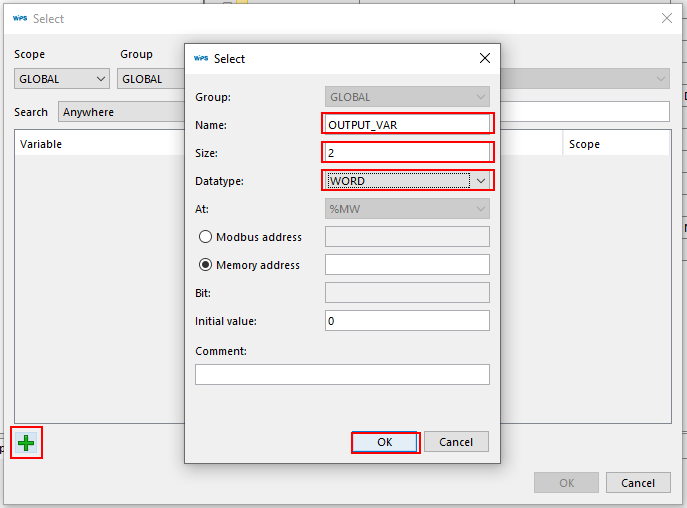Click the WPS logo in inner dialog title
This screenshot has width=687, height=508.
point(200,59)
